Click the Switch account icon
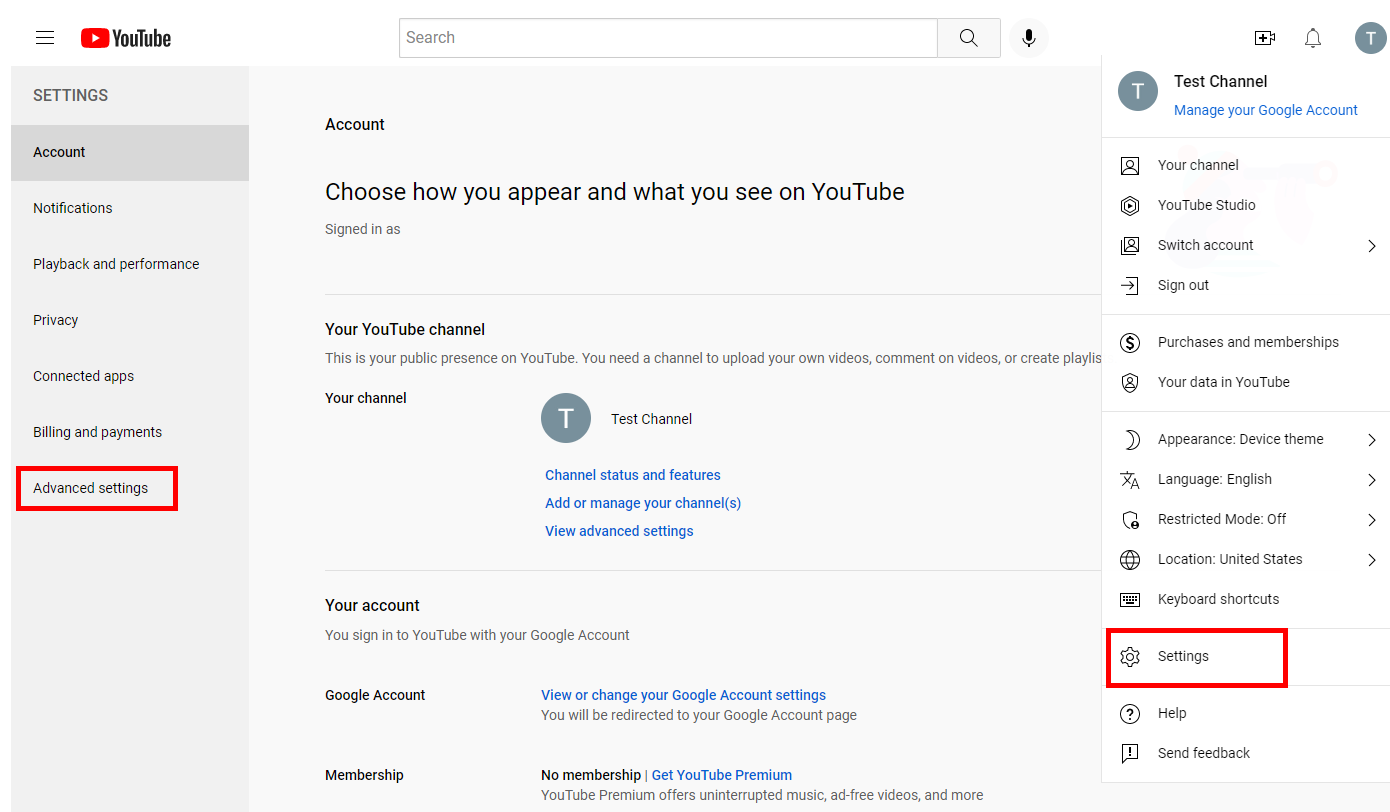The height and width of the screenshot is (812, 1390). (1130, 245)
